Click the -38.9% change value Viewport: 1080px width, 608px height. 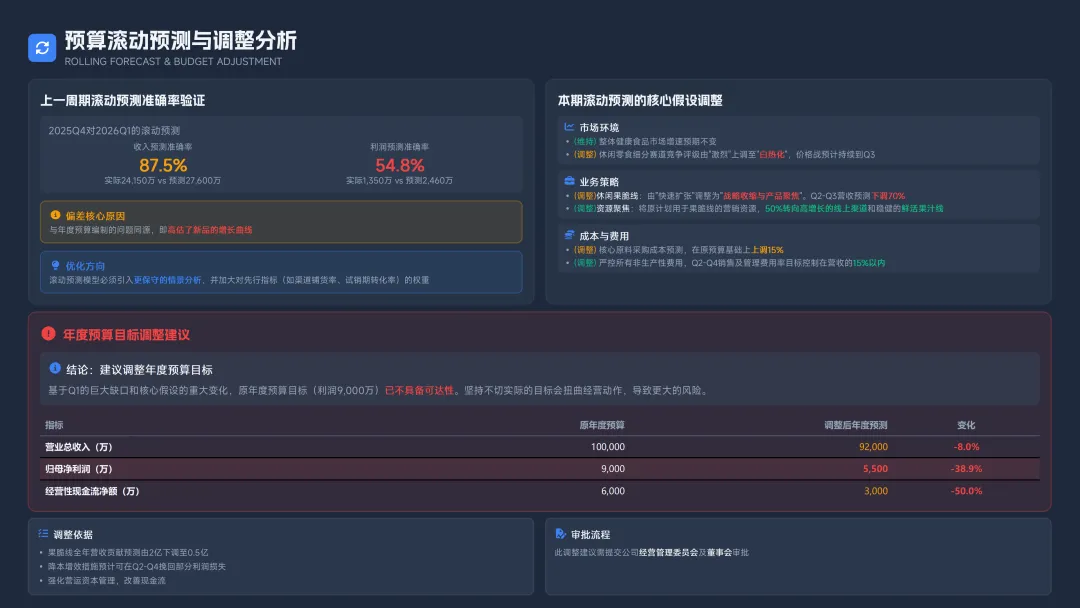(966, 469)
